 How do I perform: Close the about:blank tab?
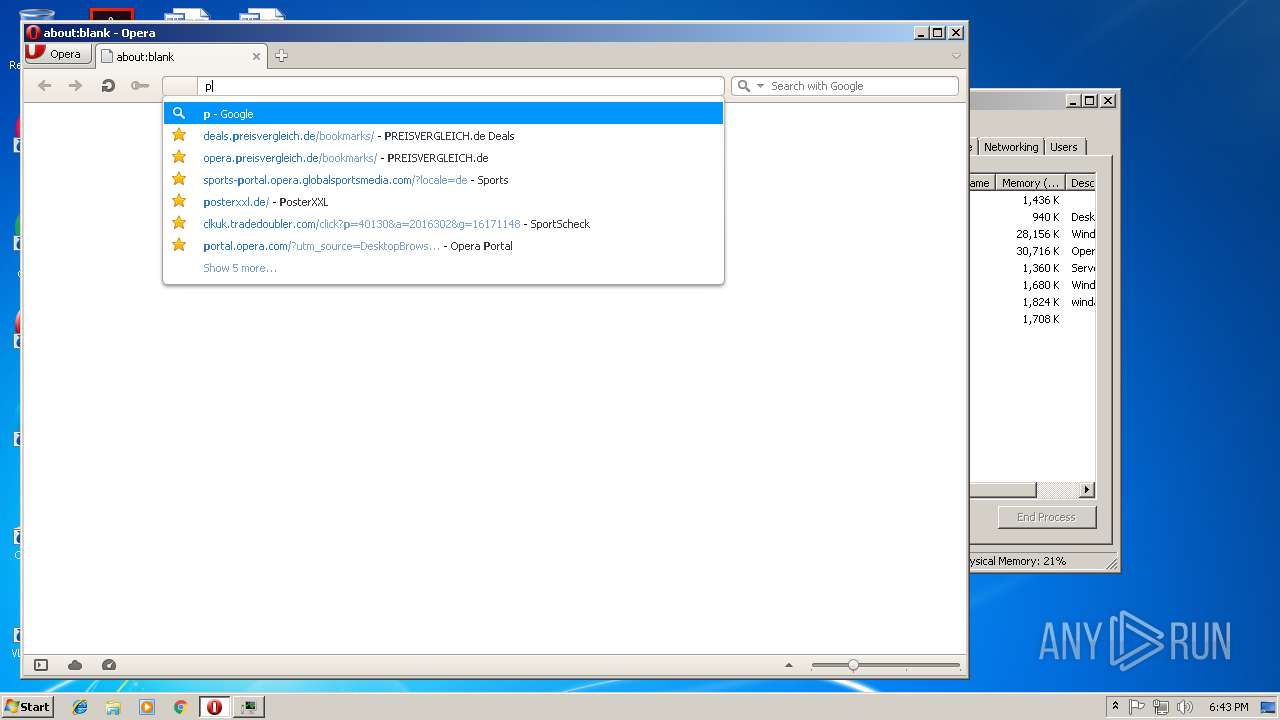pyautogui.click(x=256, y=57)
